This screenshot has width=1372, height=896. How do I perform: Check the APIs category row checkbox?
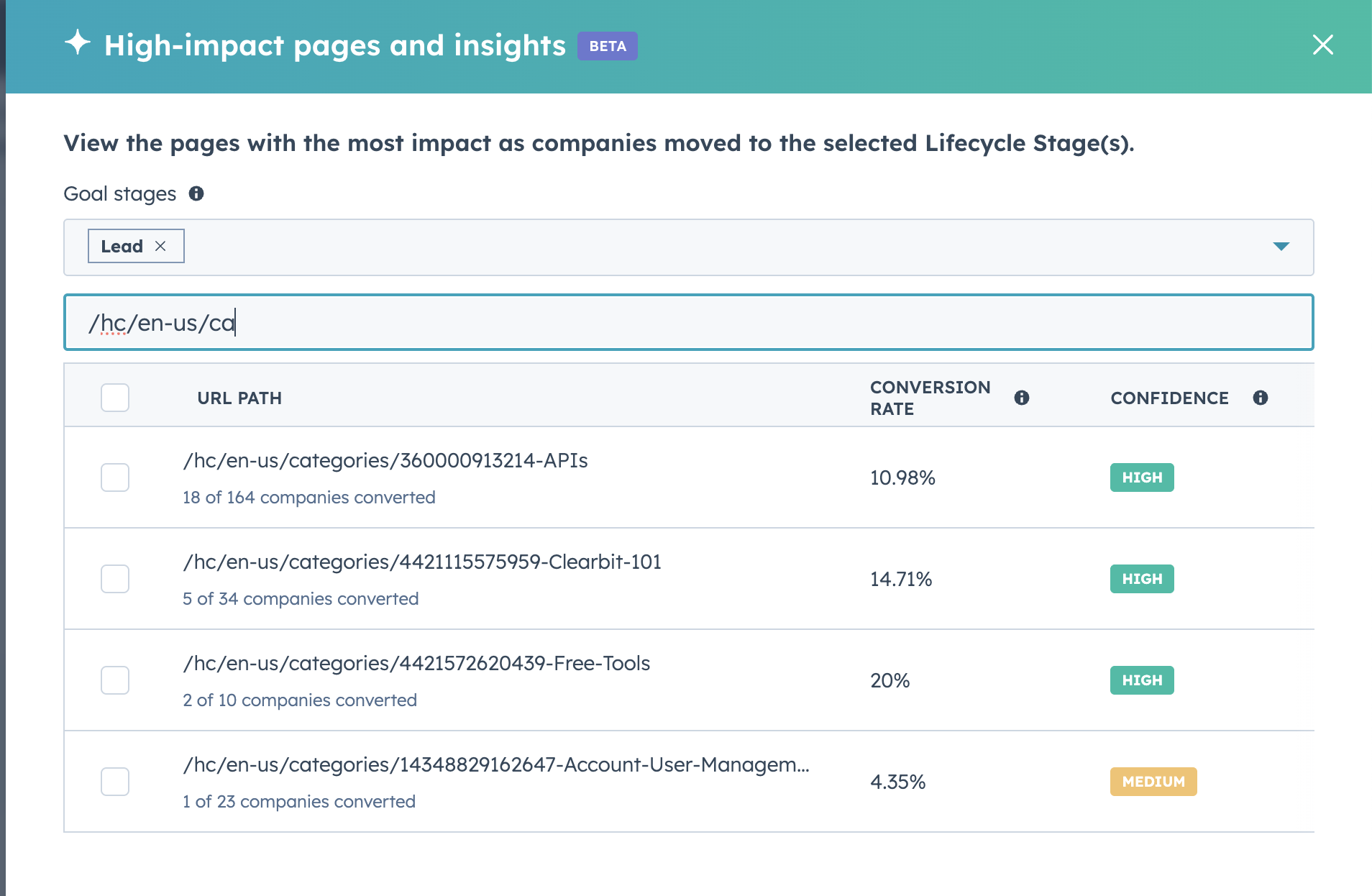pos(115,477)
